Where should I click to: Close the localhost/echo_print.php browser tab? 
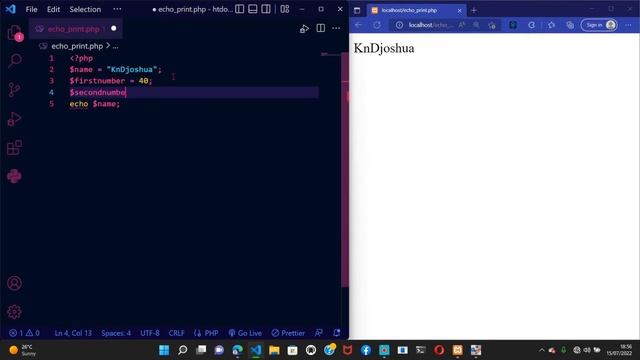tap(459, 11)
